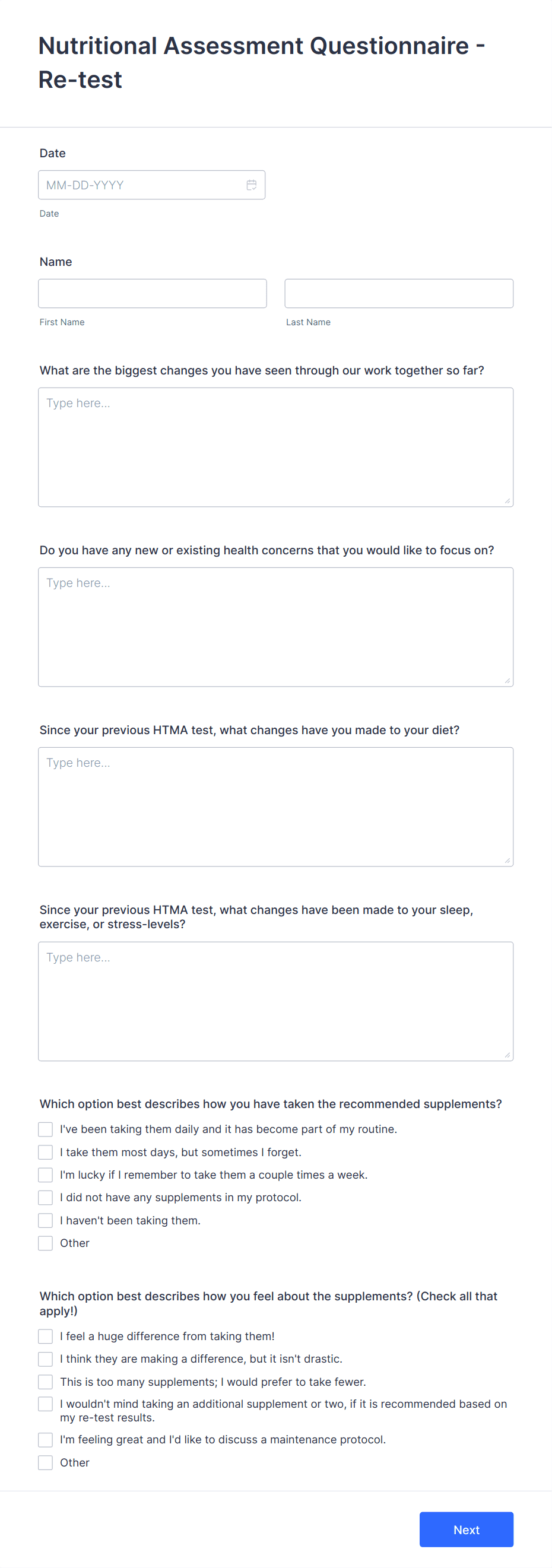
Task: Check 'I haven't been taking them' option
Action: coord(46,1220)
